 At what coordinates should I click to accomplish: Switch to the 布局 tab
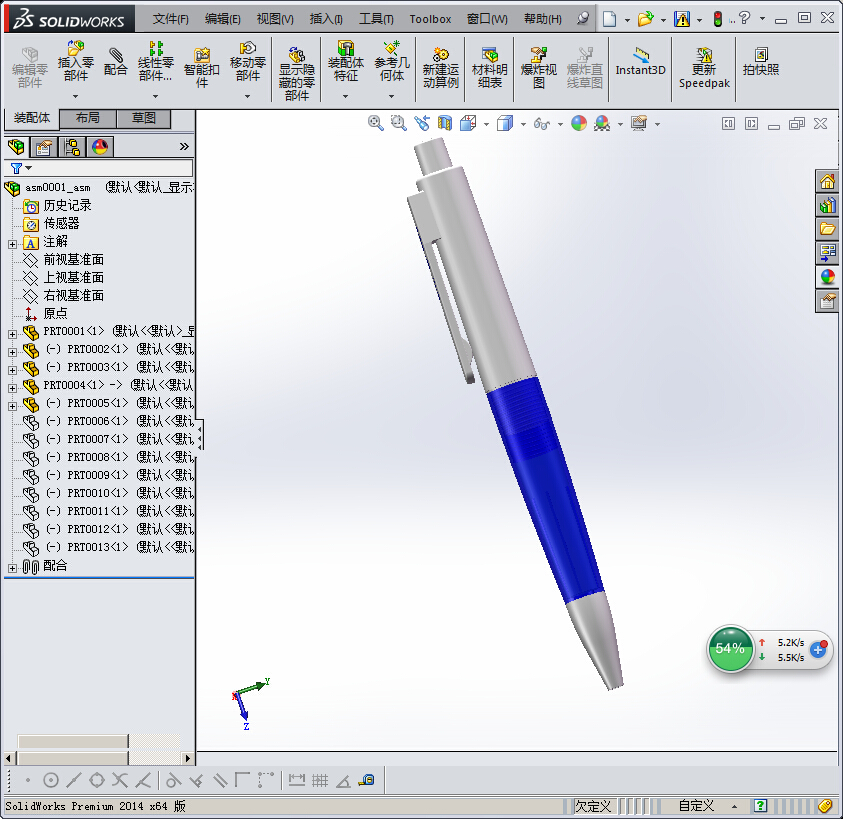click(88, 118)
